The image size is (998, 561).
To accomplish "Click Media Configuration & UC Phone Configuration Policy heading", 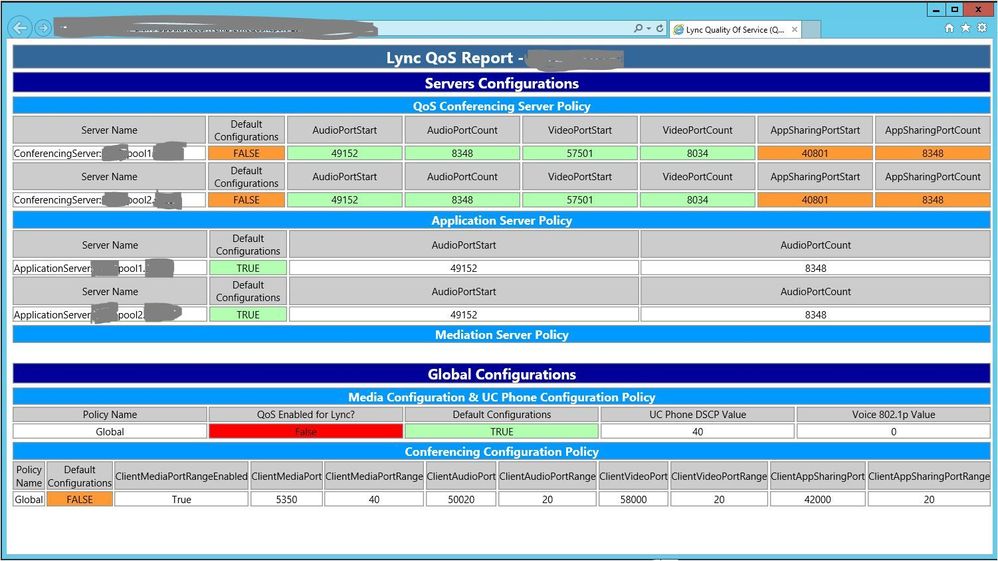I will [x=502, y=397].
